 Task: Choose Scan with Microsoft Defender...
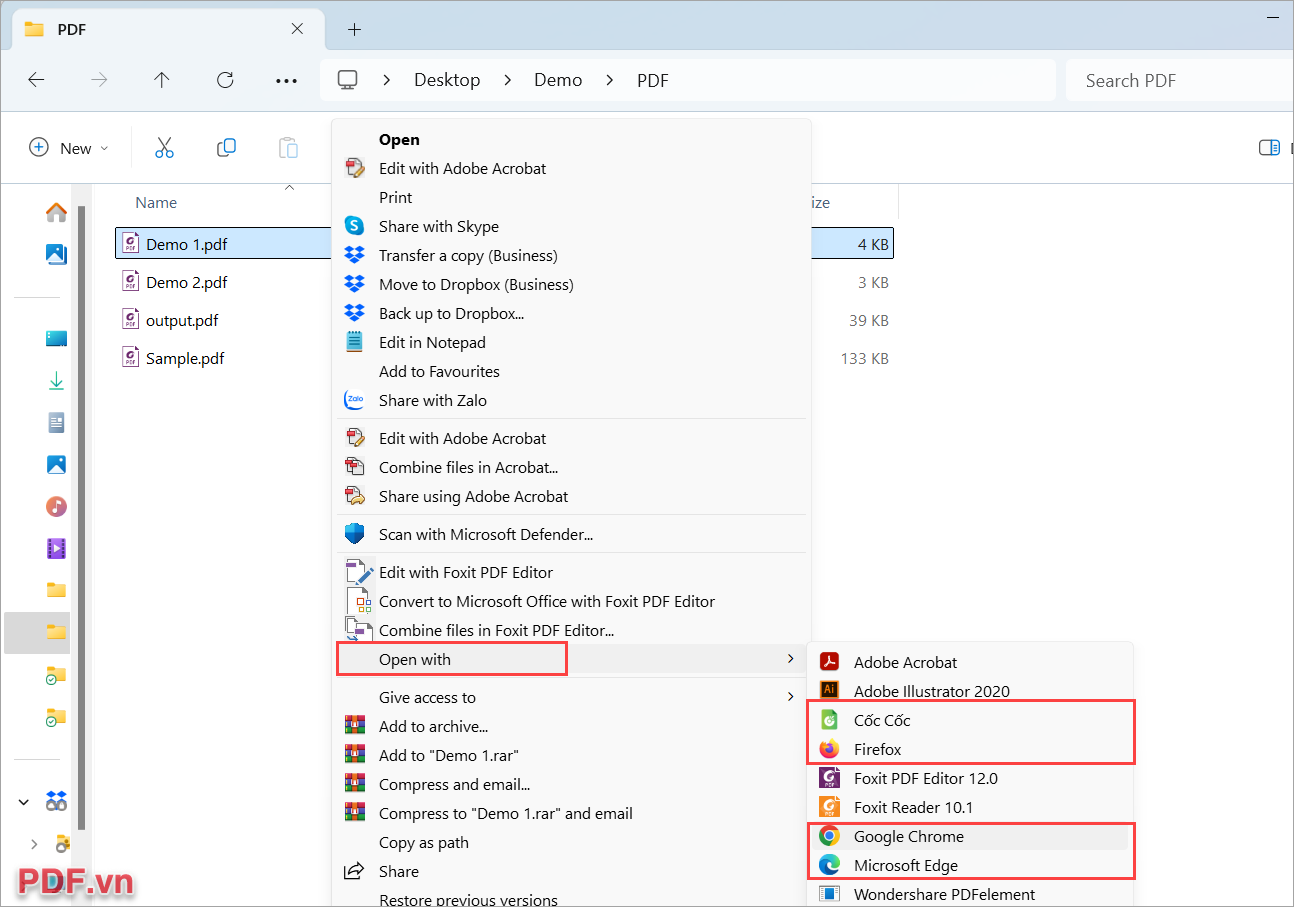tap(571, 534)
